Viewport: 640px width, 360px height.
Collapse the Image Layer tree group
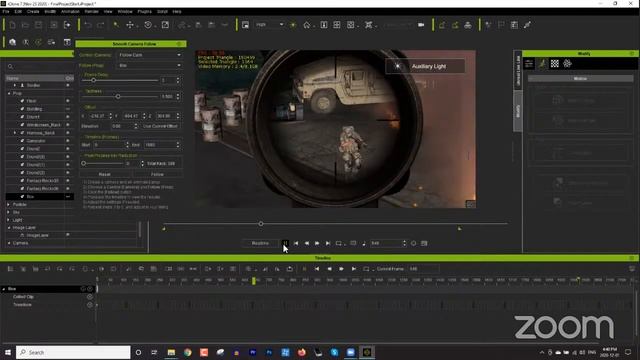click(x=9, y=228)
